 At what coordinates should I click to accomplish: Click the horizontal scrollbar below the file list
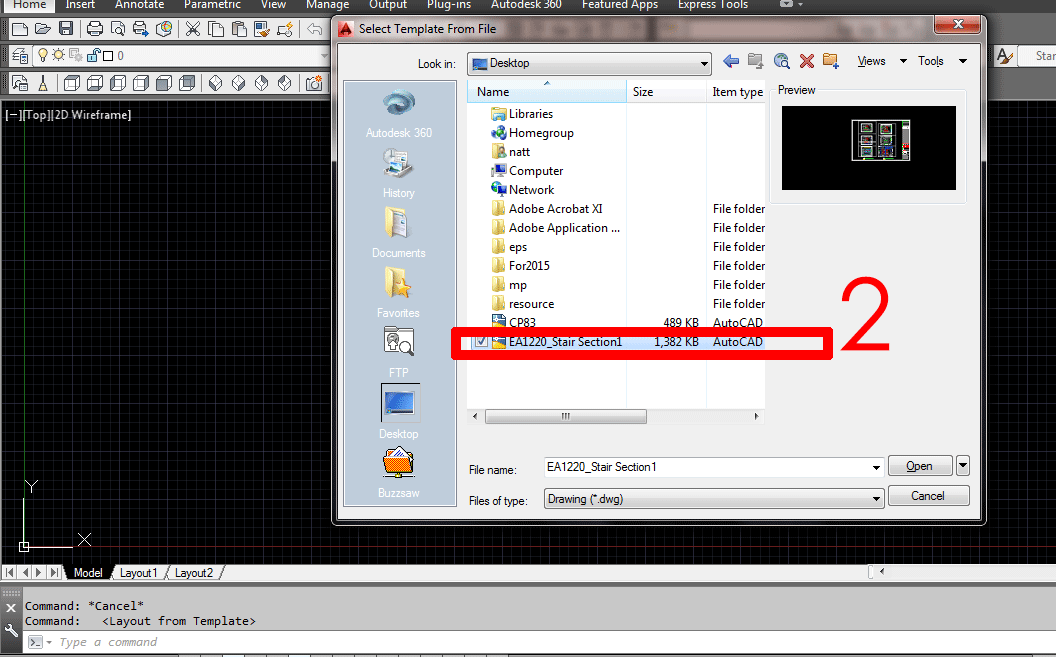[x=566, y=416]
